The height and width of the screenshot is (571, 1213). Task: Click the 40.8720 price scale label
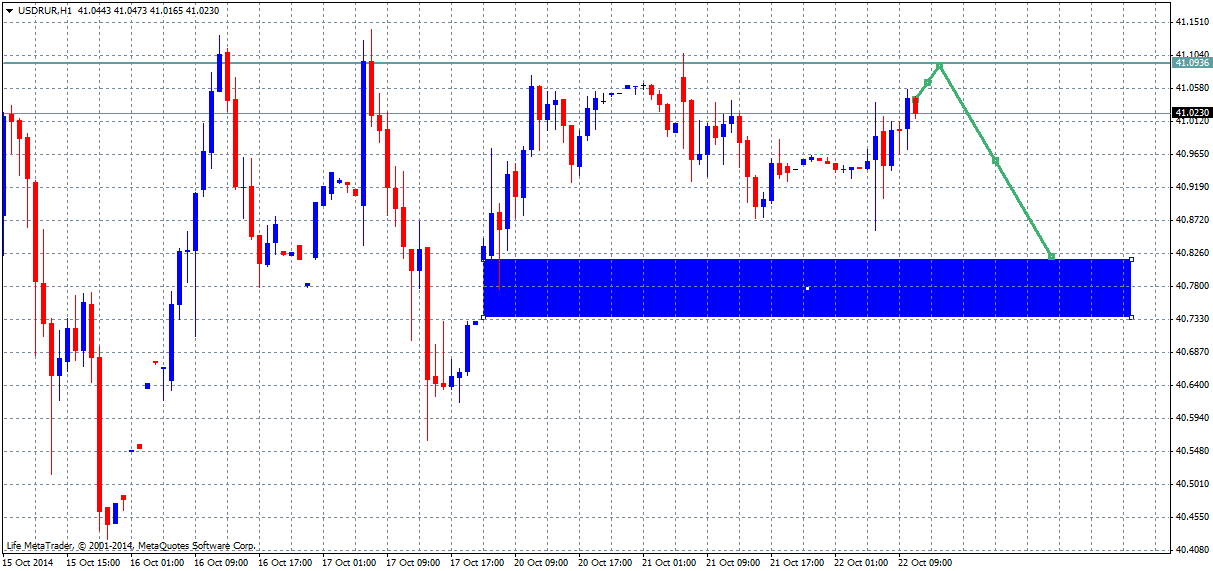pyautogui.click(x=1192, y=219)
